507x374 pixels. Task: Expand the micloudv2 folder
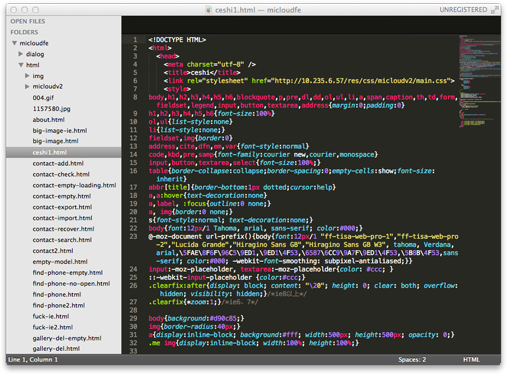coord(27,86)
